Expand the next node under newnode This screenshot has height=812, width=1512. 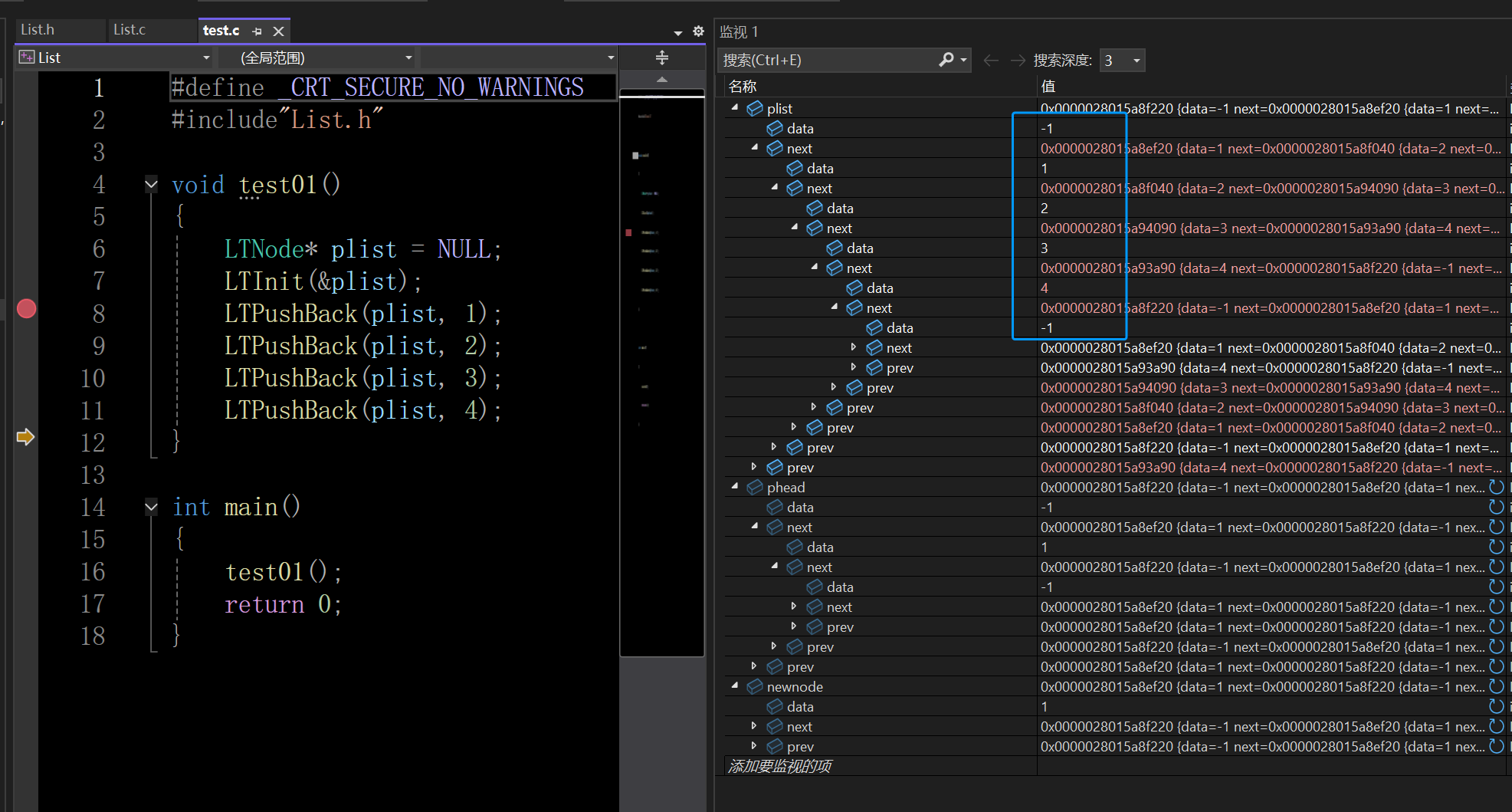point(754,726)
